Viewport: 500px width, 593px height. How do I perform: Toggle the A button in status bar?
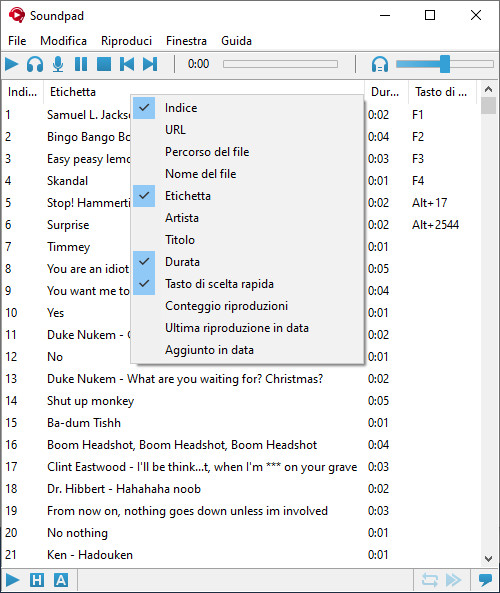coord(61,580)
